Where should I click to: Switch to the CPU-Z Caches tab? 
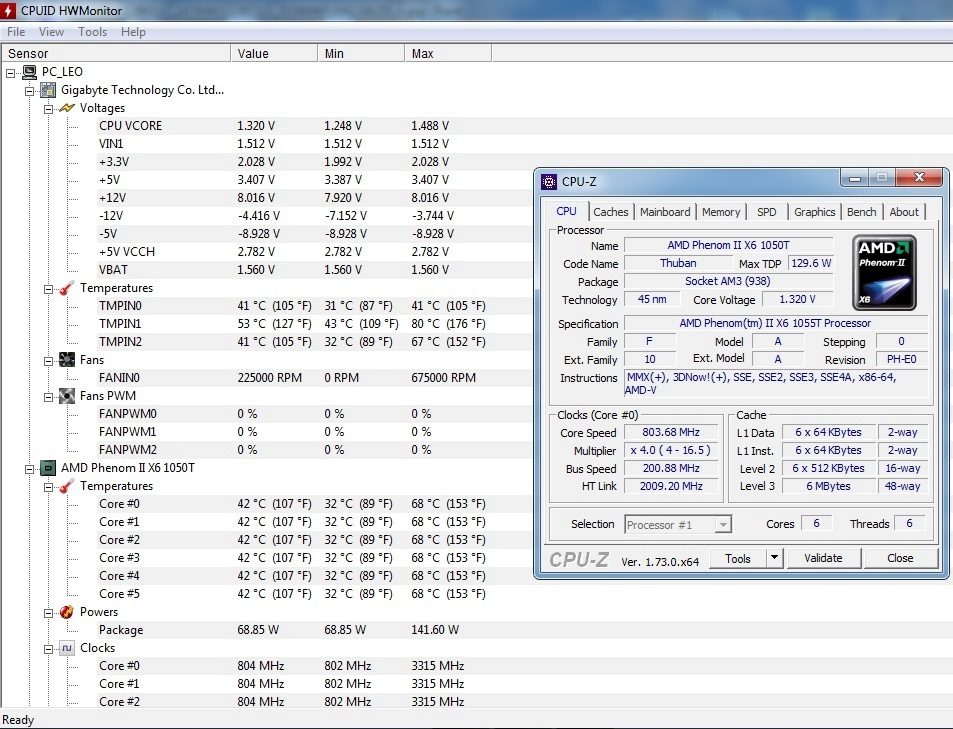click(x=611, y=212)
